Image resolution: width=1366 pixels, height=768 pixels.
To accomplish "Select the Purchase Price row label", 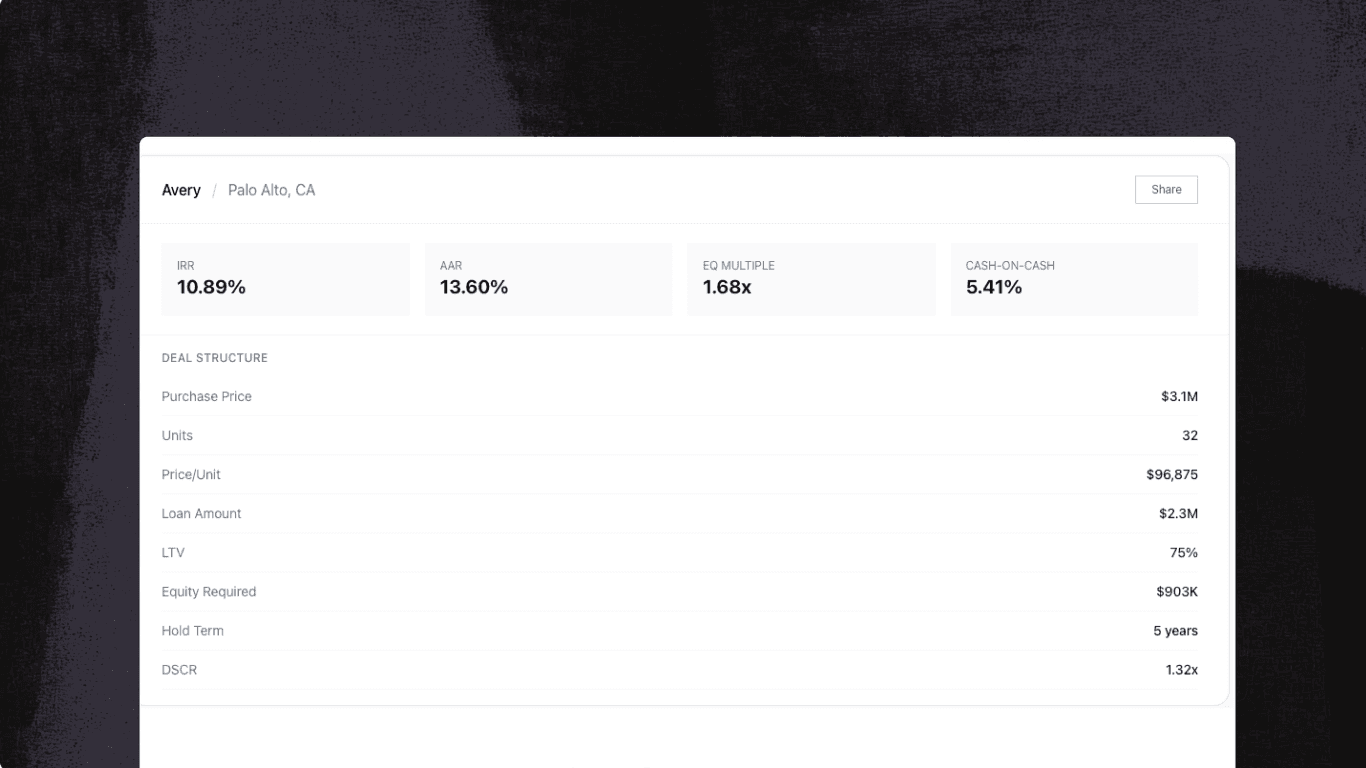I will pyautogui.click(x=207, y=397).
